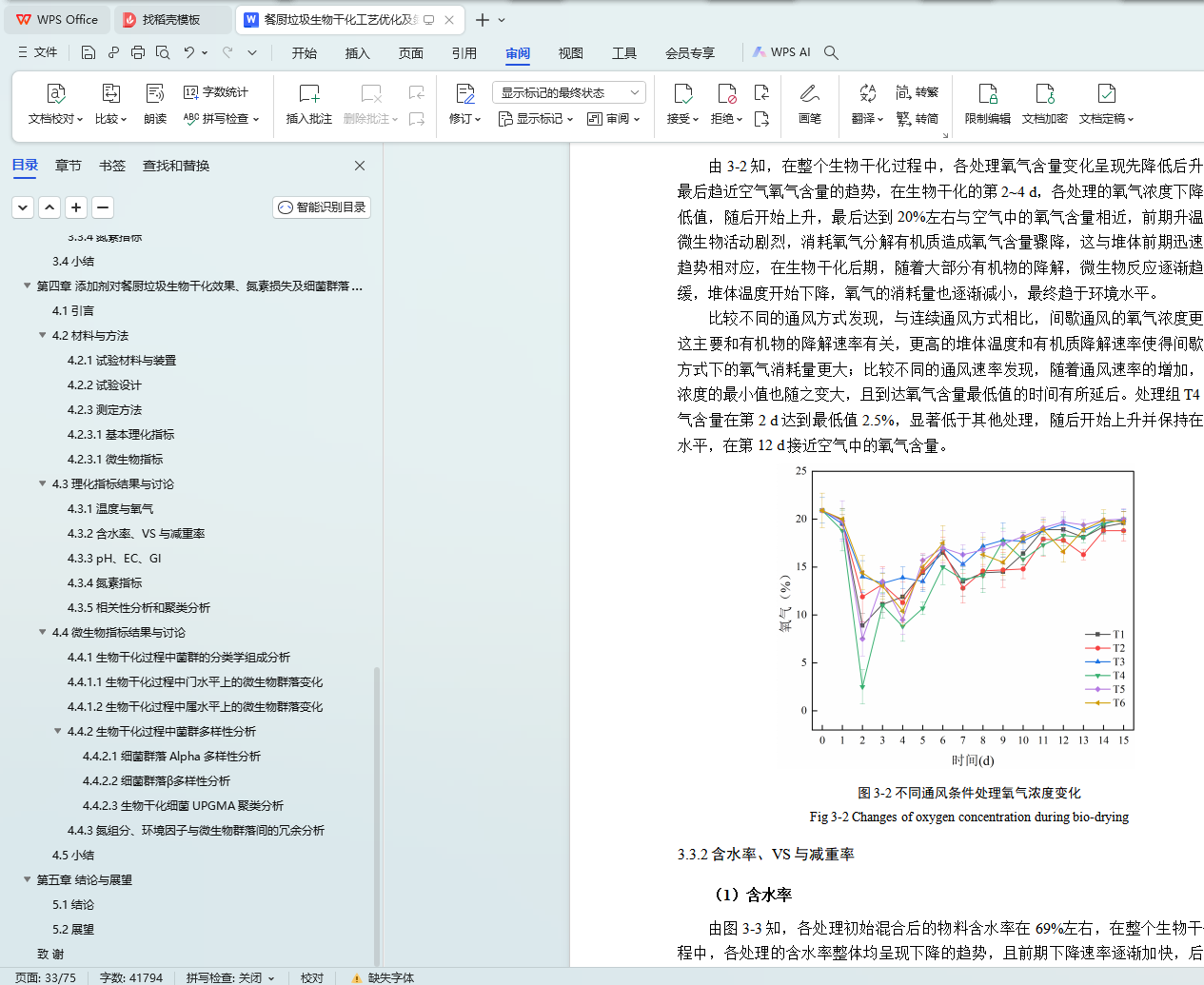Click the 拒绝 reject changes icon
Viewport: 1204px width, 985px height.
click(x=726, y=93)
